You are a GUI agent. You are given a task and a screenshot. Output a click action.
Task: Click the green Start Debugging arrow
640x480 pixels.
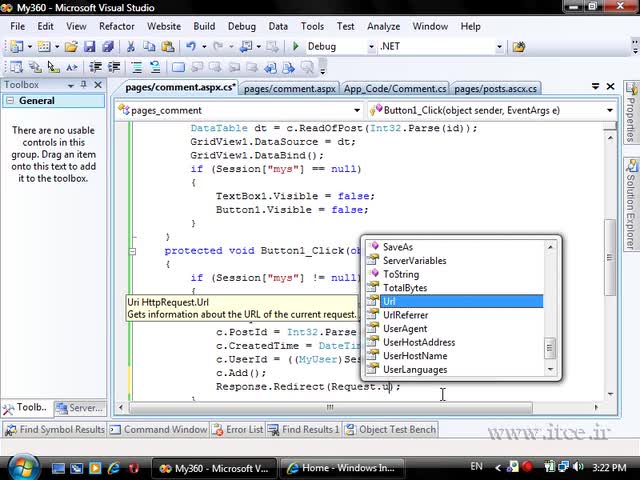[295, 47]
